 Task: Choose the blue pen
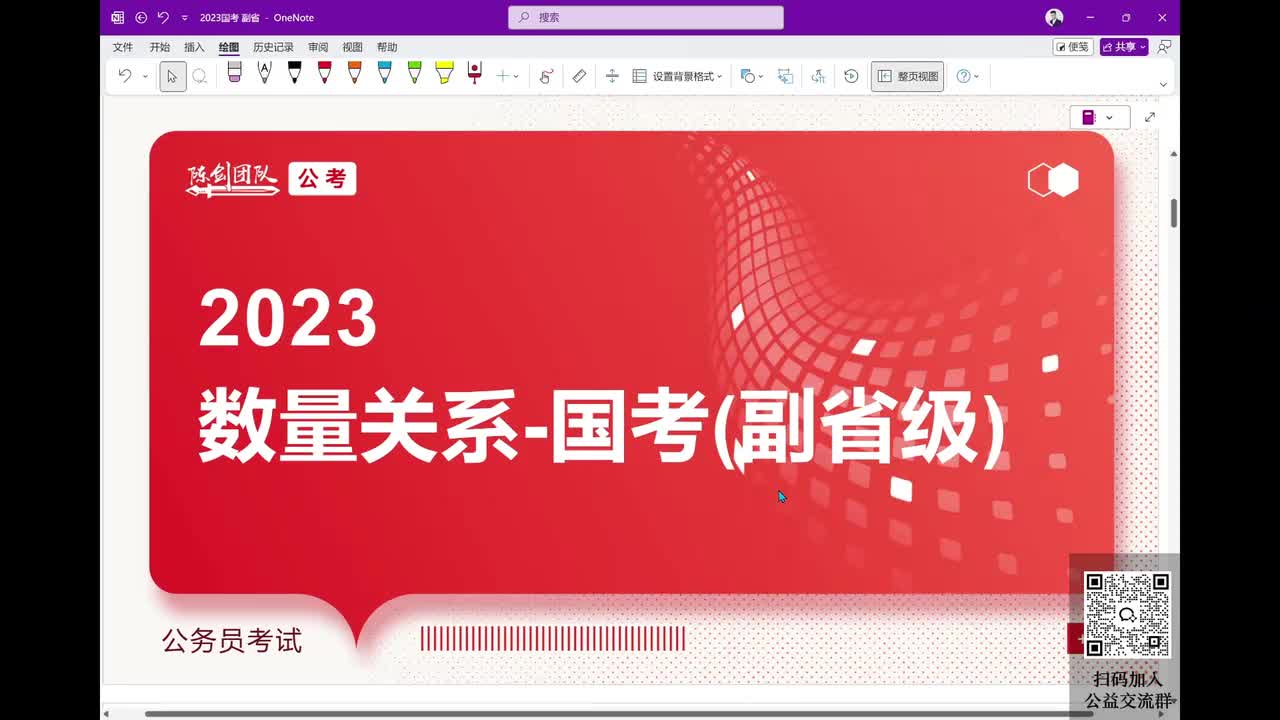(384, 73)
